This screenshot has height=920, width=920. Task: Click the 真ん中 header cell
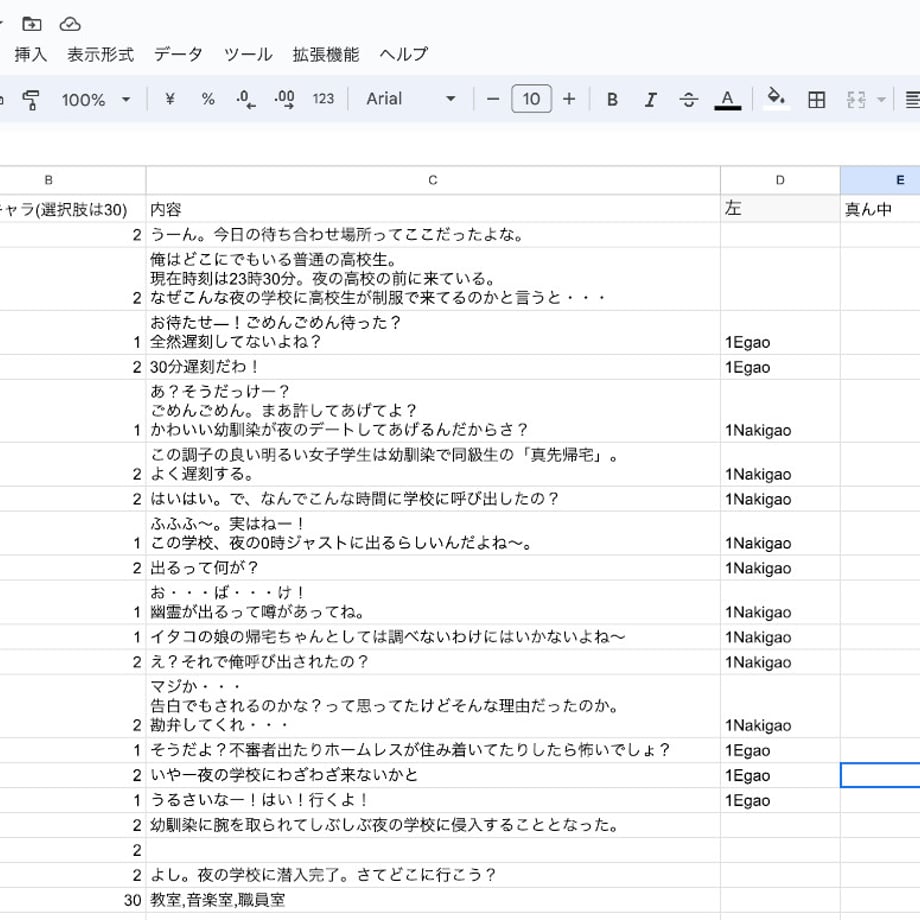880,209
